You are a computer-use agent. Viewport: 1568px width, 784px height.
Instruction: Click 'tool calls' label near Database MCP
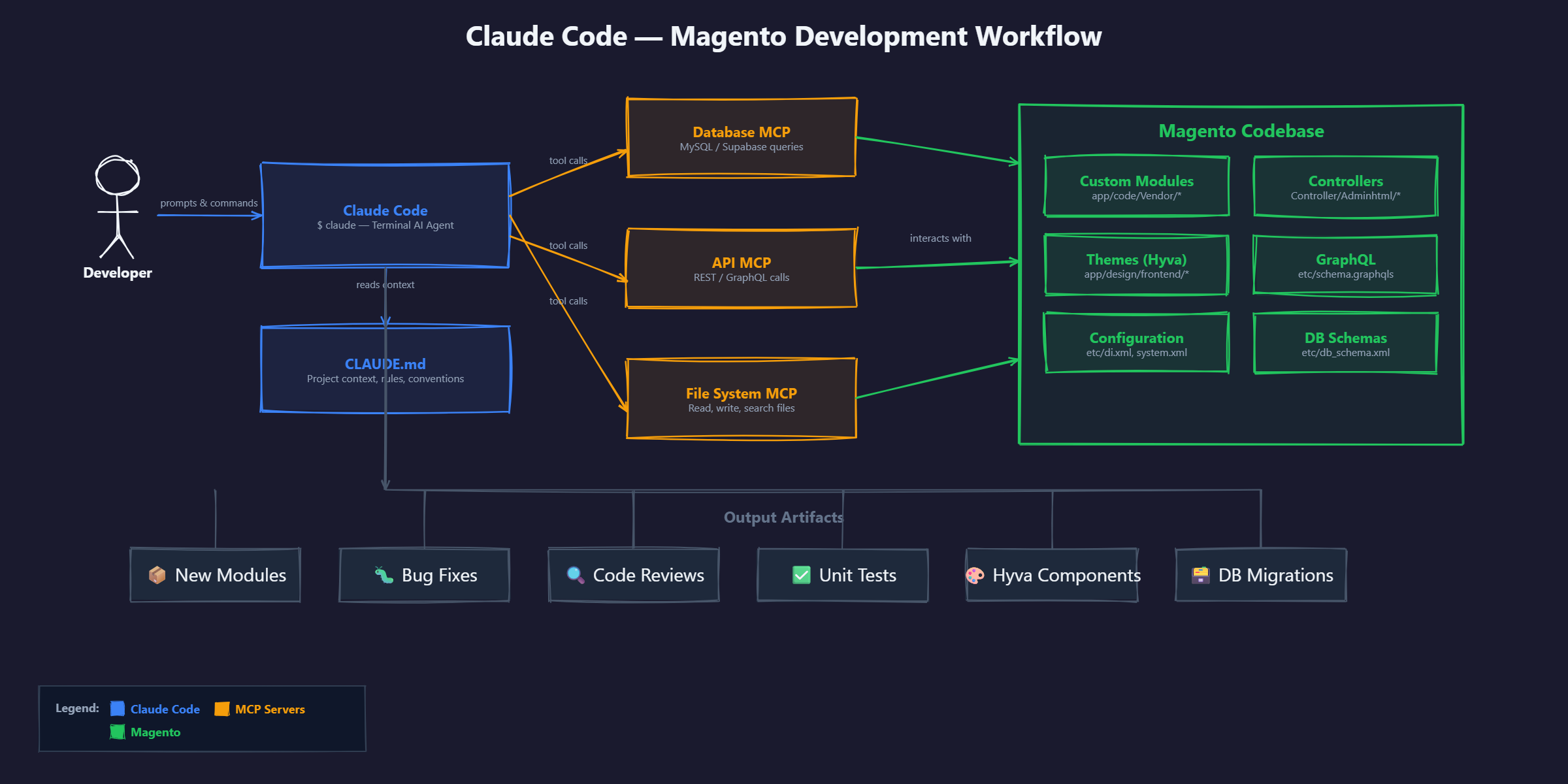[568, 161]
